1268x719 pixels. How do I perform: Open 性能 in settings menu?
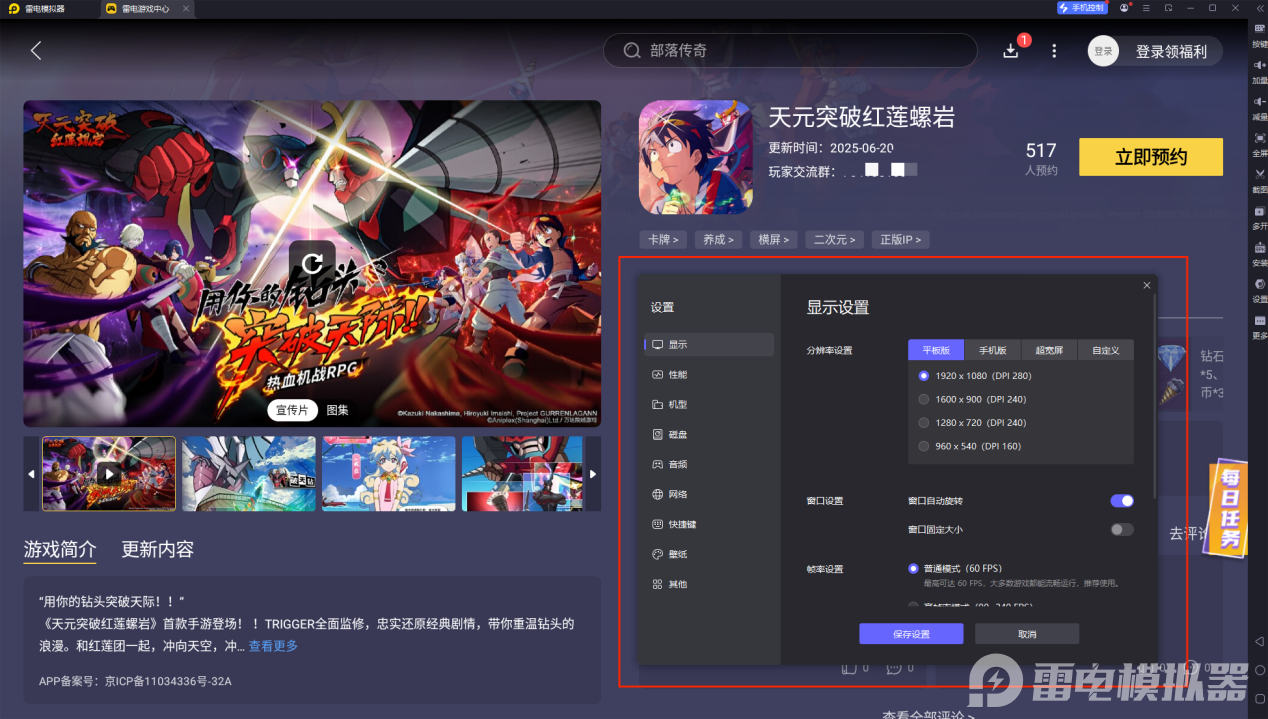pos(709,374)
